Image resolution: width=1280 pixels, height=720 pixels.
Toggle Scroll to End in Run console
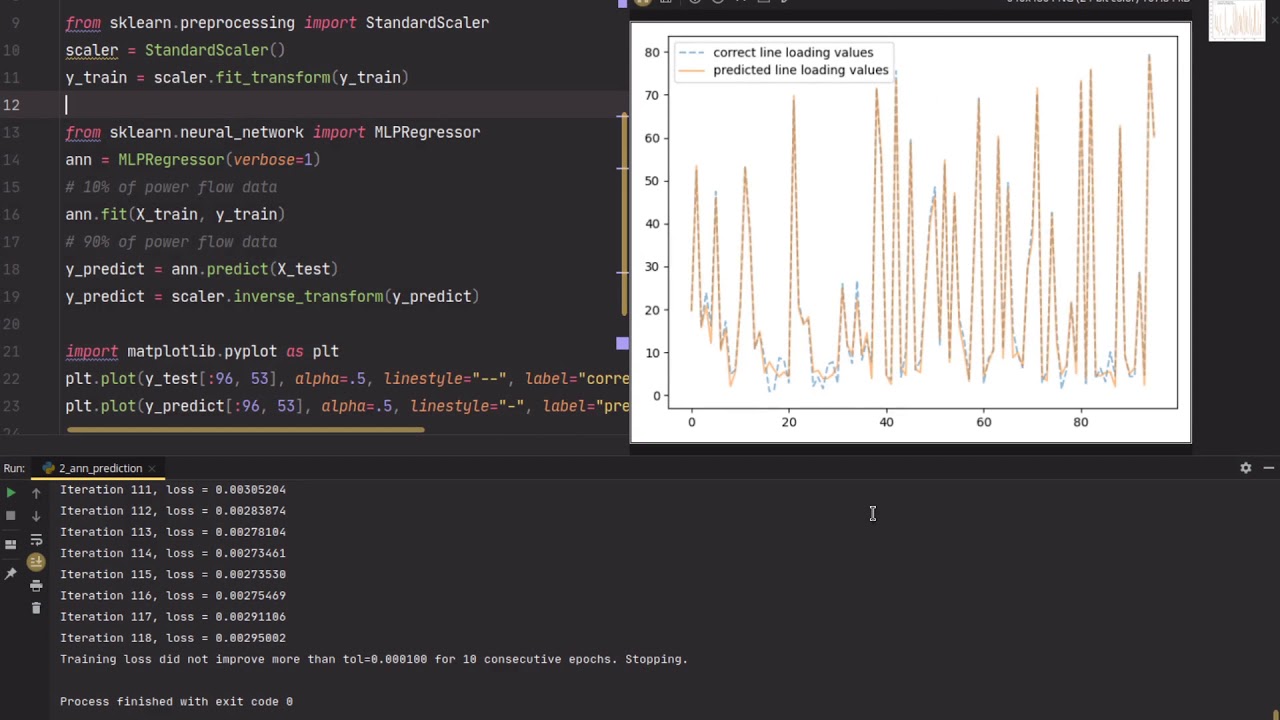36,562
